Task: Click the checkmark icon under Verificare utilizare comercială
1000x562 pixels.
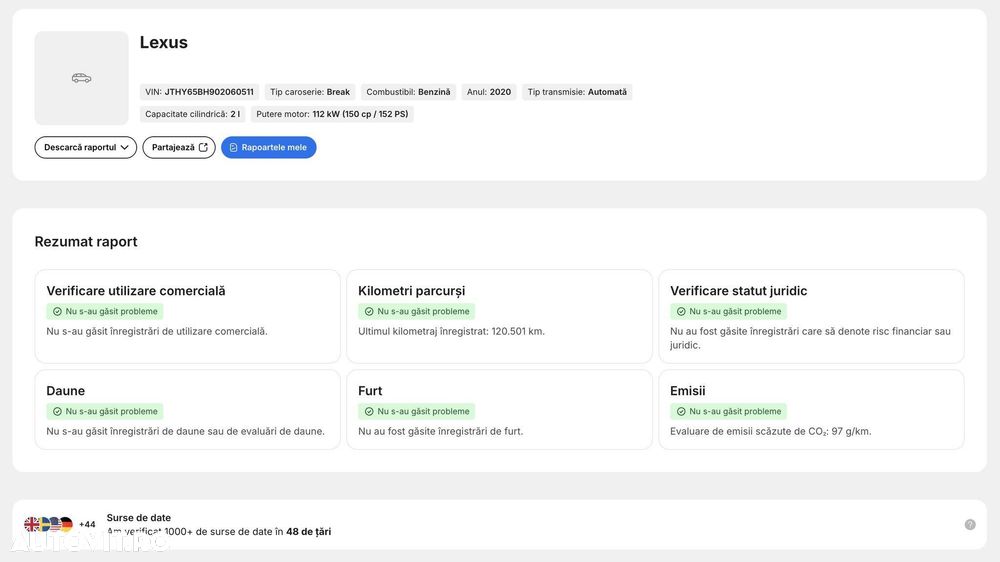Action: (57, 311)
